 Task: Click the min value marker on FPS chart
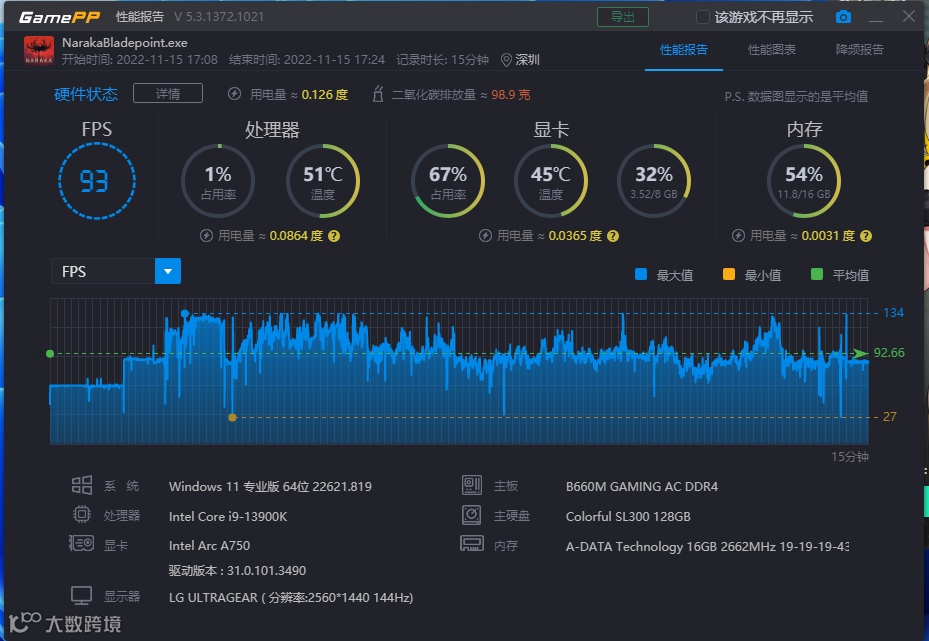coord(232,417)
